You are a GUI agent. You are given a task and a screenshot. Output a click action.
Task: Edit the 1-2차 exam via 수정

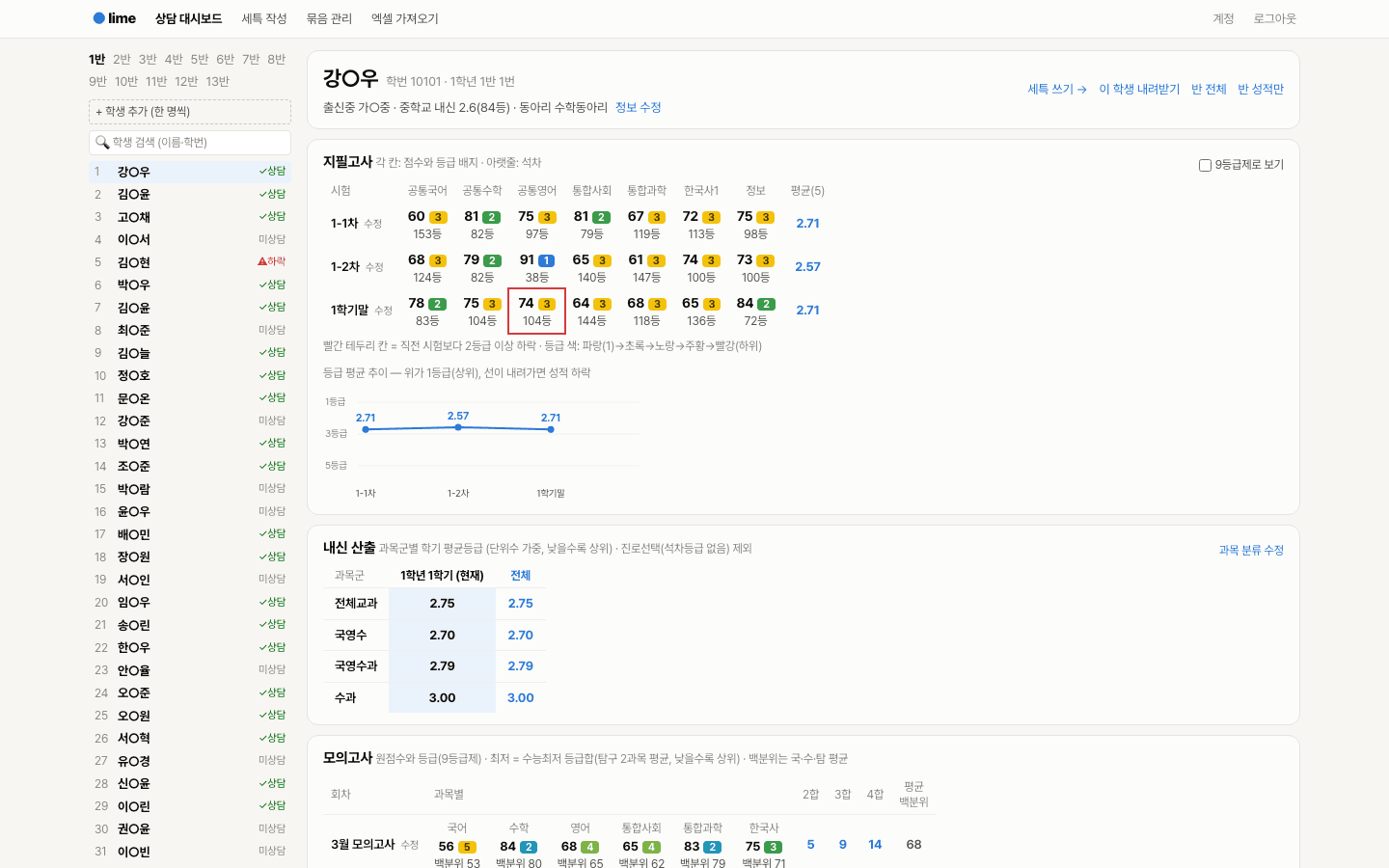374,267
